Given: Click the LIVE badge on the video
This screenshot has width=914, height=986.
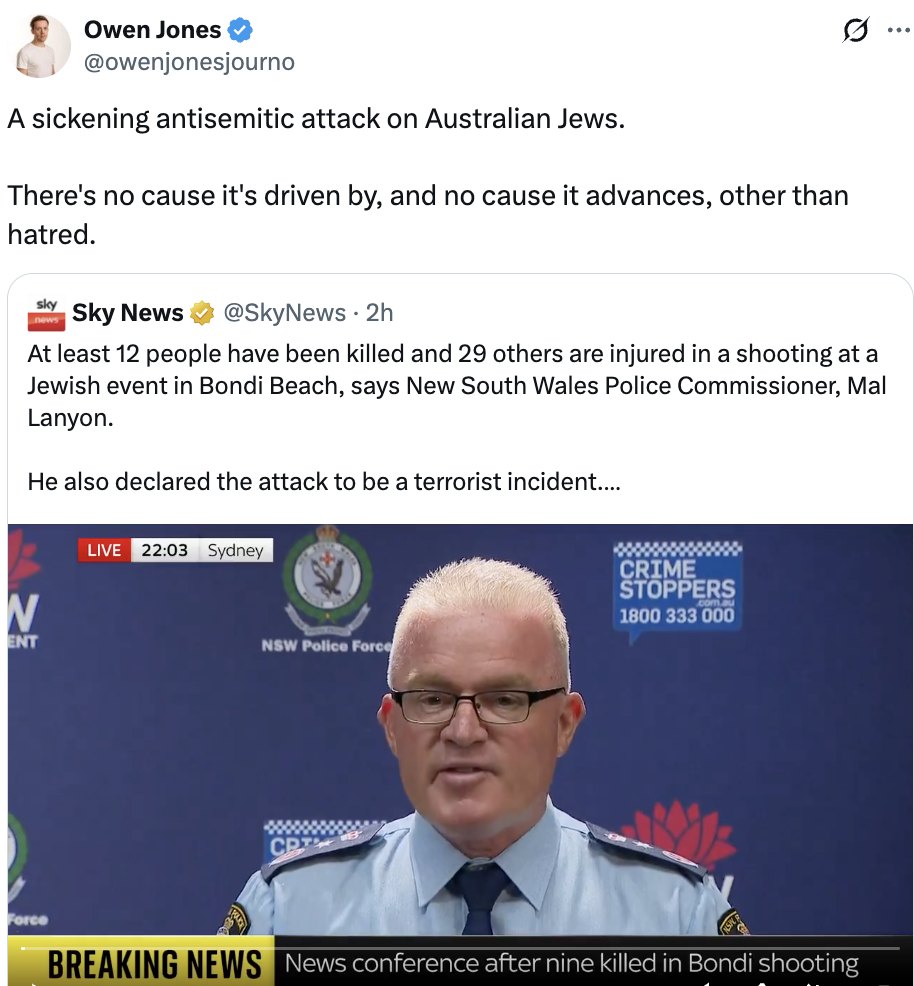Looking at the screenshot, I should pyautogui.click(x=104, y=550).
